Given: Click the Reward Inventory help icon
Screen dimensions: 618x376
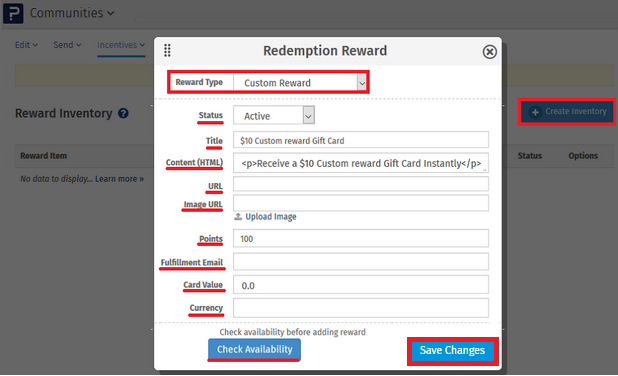Looking at the screenshot, I should click(x=123, y=114).
